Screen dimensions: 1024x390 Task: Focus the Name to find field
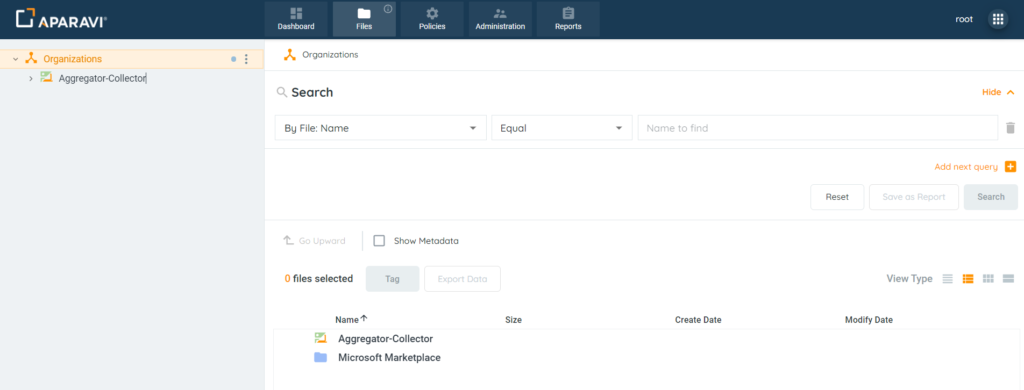[x=818, y=128]
